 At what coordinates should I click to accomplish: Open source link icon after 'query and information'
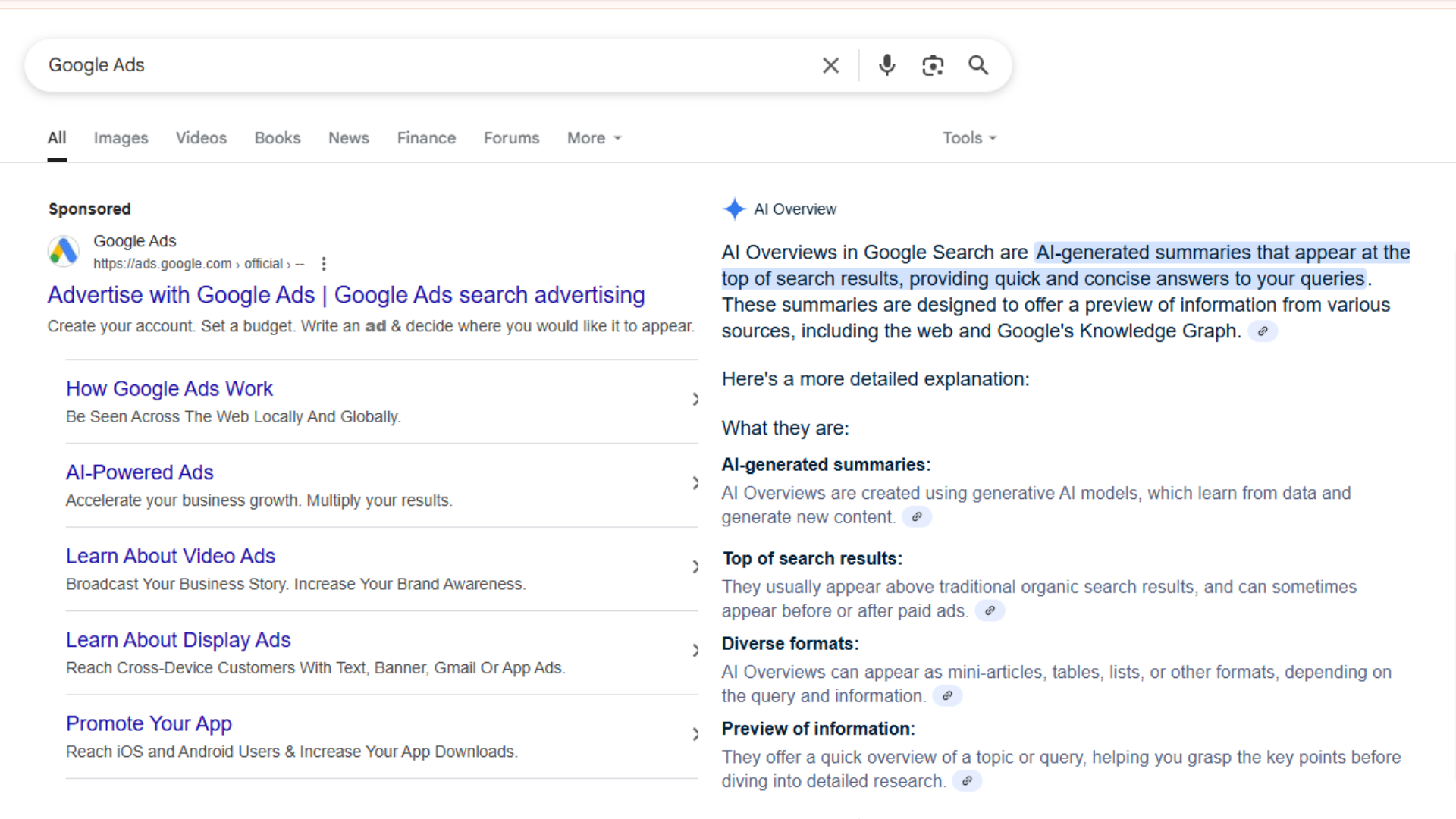tap(947, 696)
